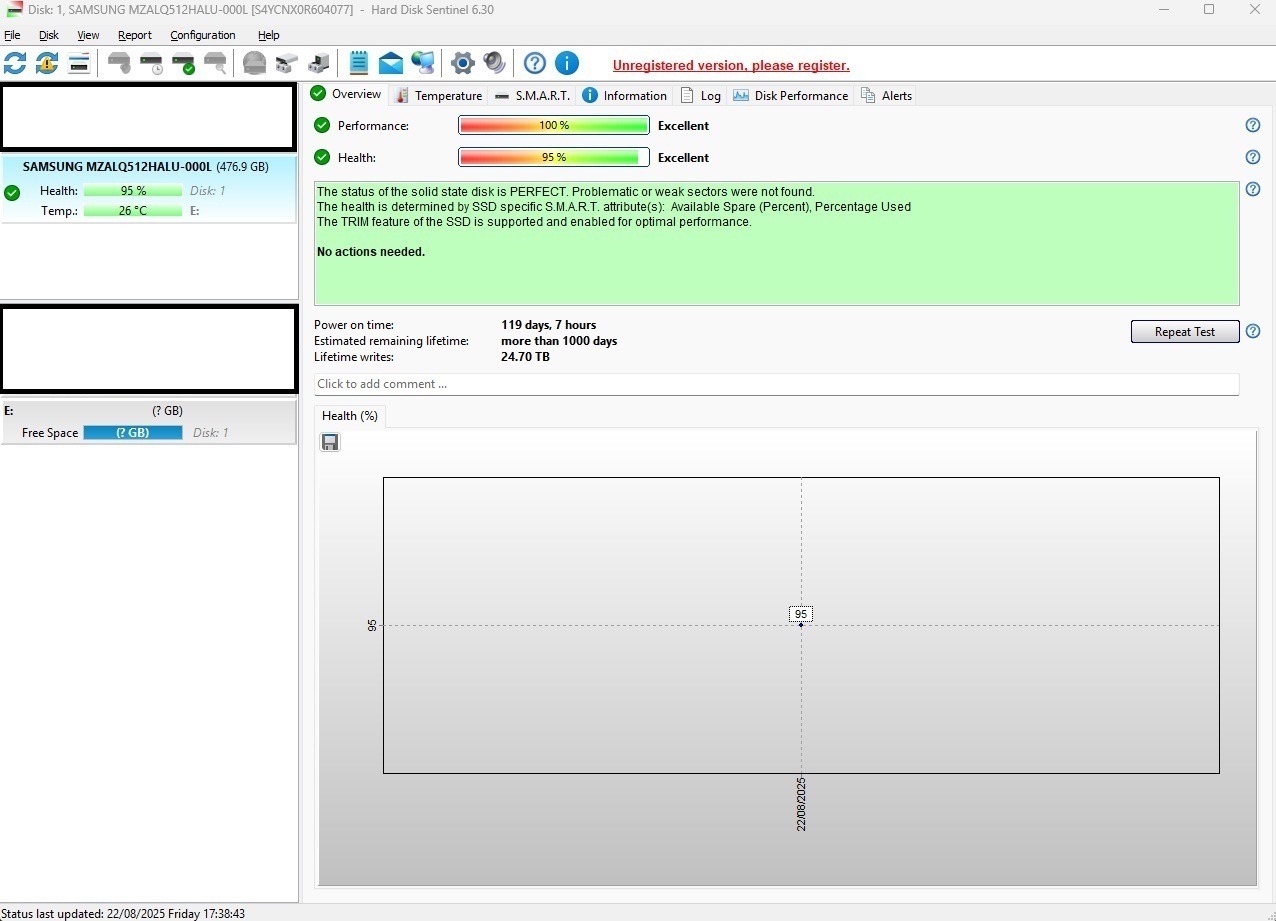The image size is (1276, 921).
Task: Click the globe and monitor network icon
Action: tap(423, 64)
